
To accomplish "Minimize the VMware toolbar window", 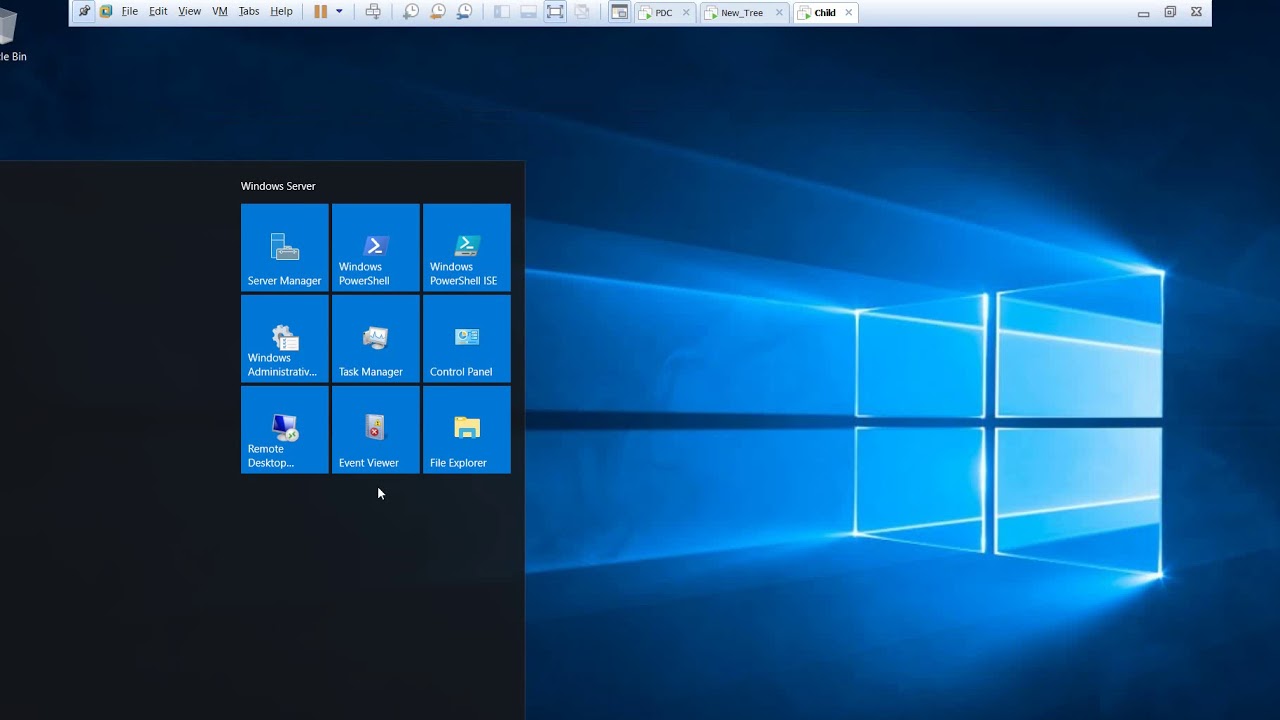I will [x=1143, y=13].
